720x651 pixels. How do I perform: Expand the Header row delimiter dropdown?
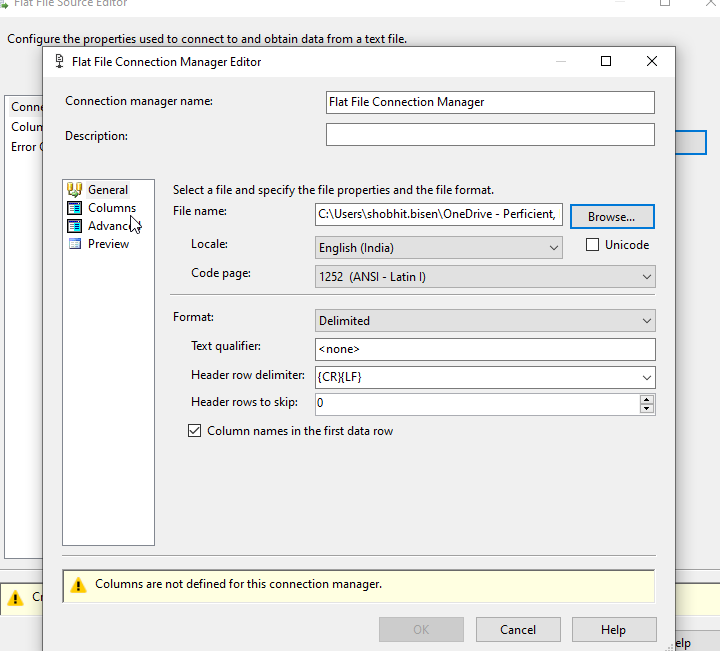(x=647, y=378)
